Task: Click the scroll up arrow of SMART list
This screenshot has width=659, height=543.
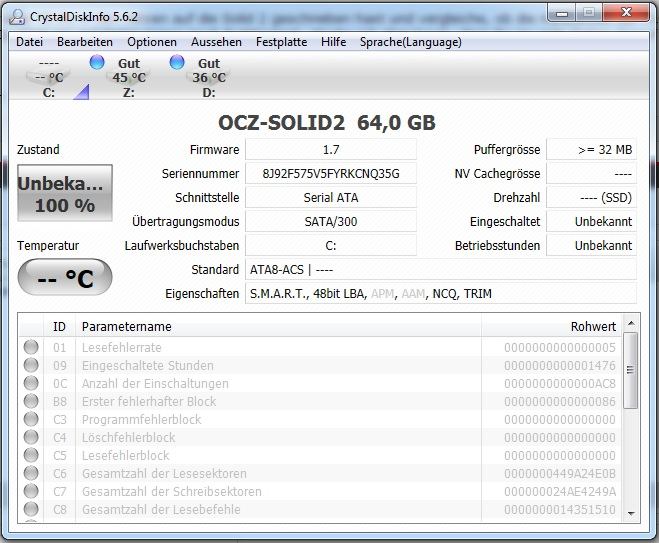Action: coord(631,323)
